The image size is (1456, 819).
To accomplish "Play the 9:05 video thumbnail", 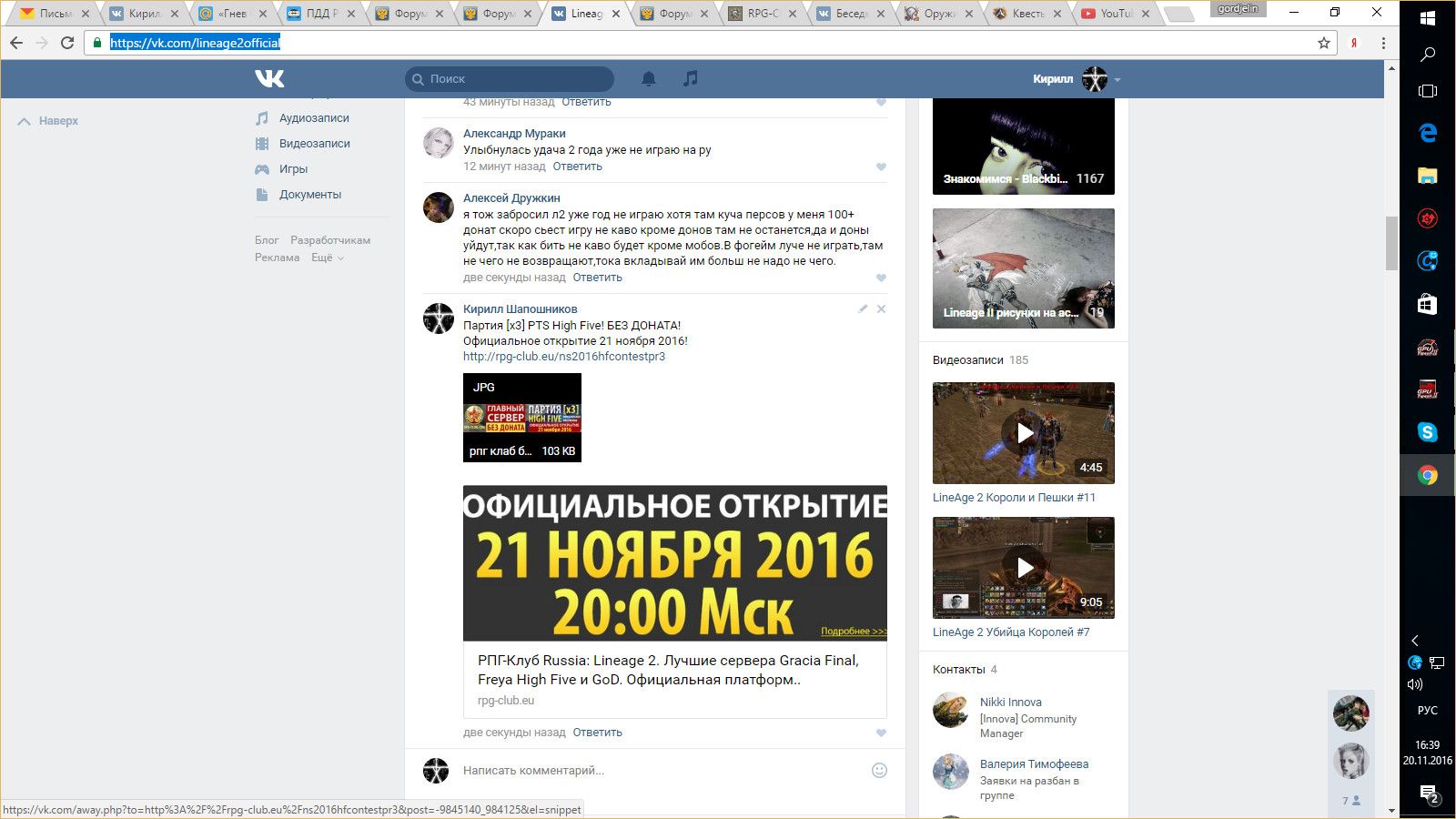I will click(x=1024, y=568).
